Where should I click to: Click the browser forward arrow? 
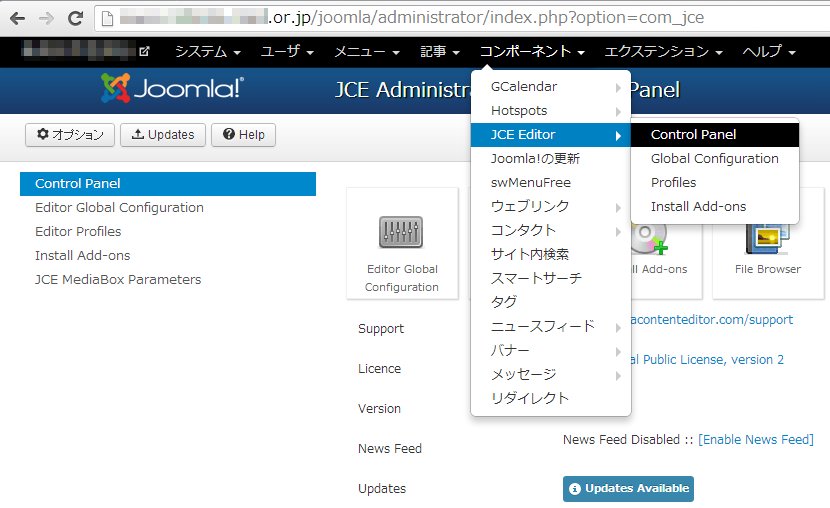click(46, 18)
